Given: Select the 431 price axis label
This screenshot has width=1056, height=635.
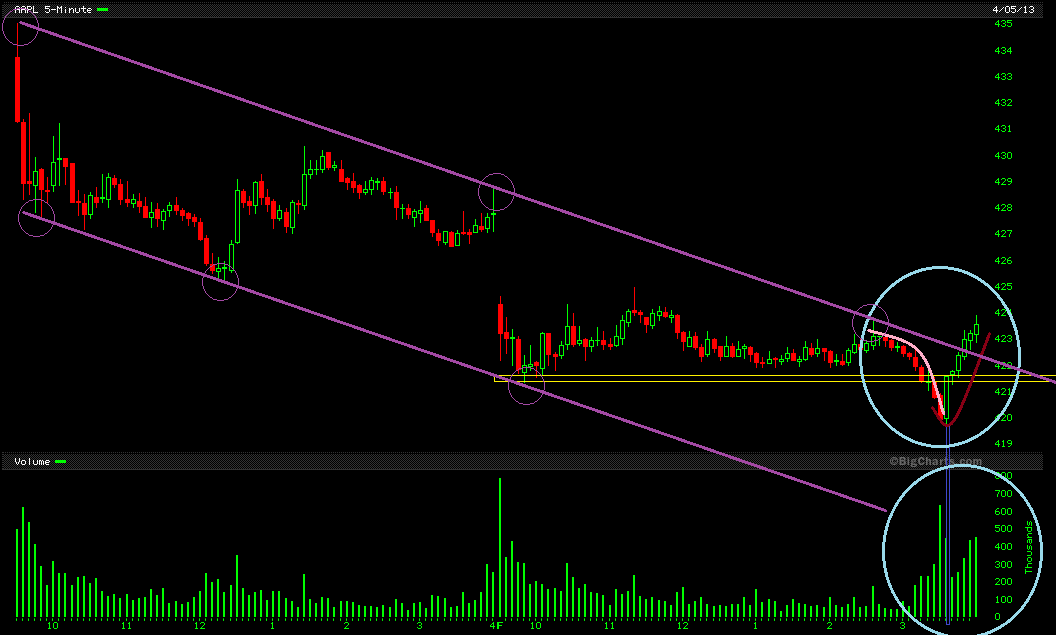Looking at the screenshot, I should coord(1003,129).
